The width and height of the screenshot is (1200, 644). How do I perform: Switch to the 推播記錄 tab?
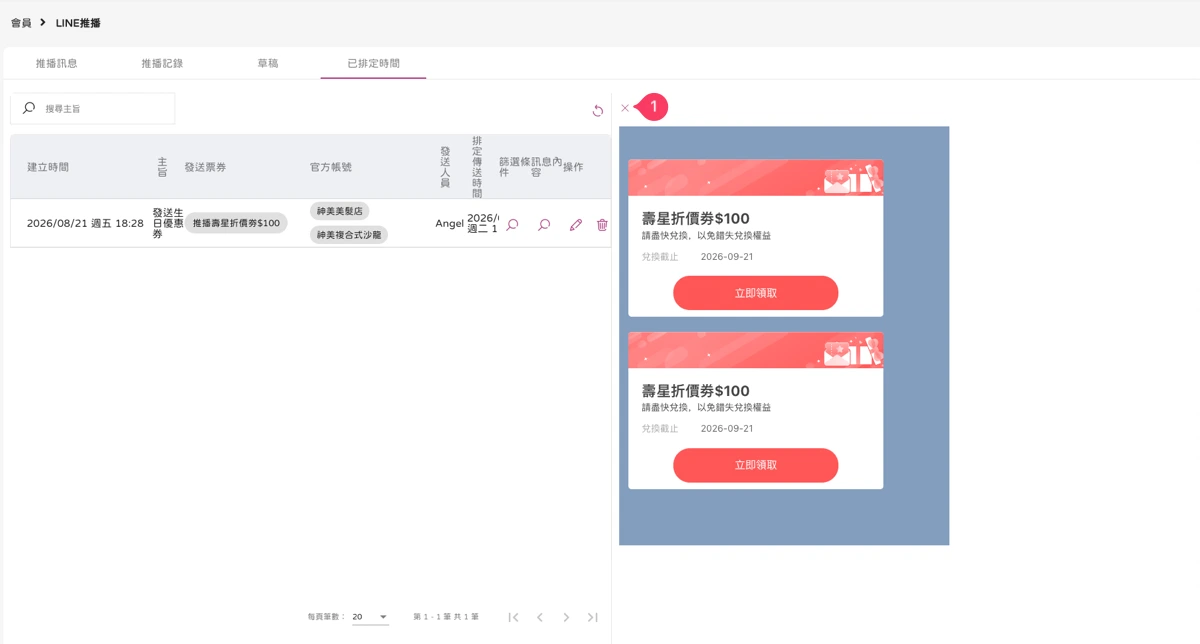click(162, 63)
